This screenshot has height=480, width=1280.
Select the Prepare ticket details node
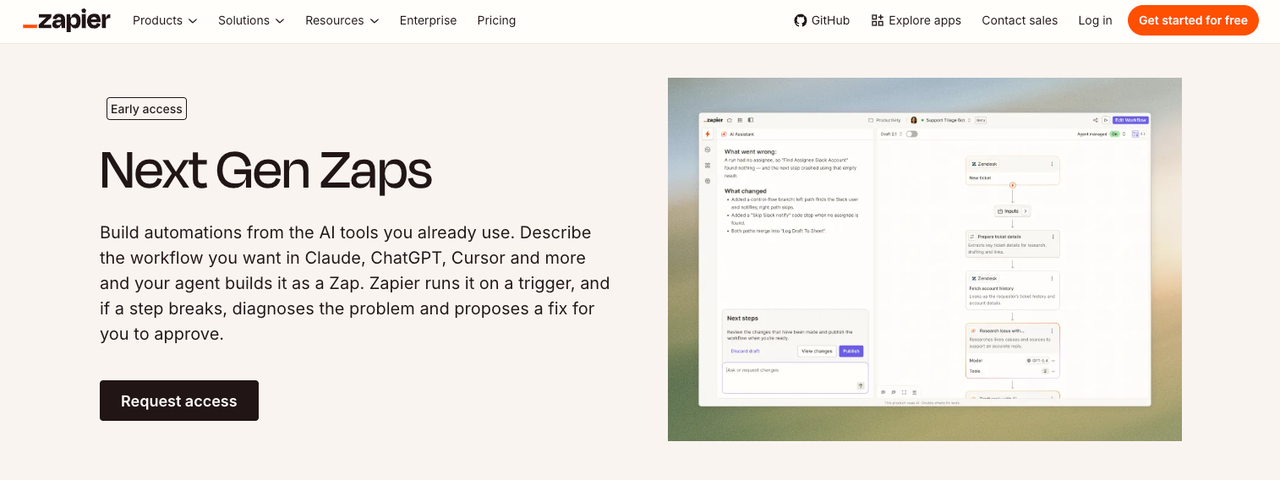[x=1012, y=243]
